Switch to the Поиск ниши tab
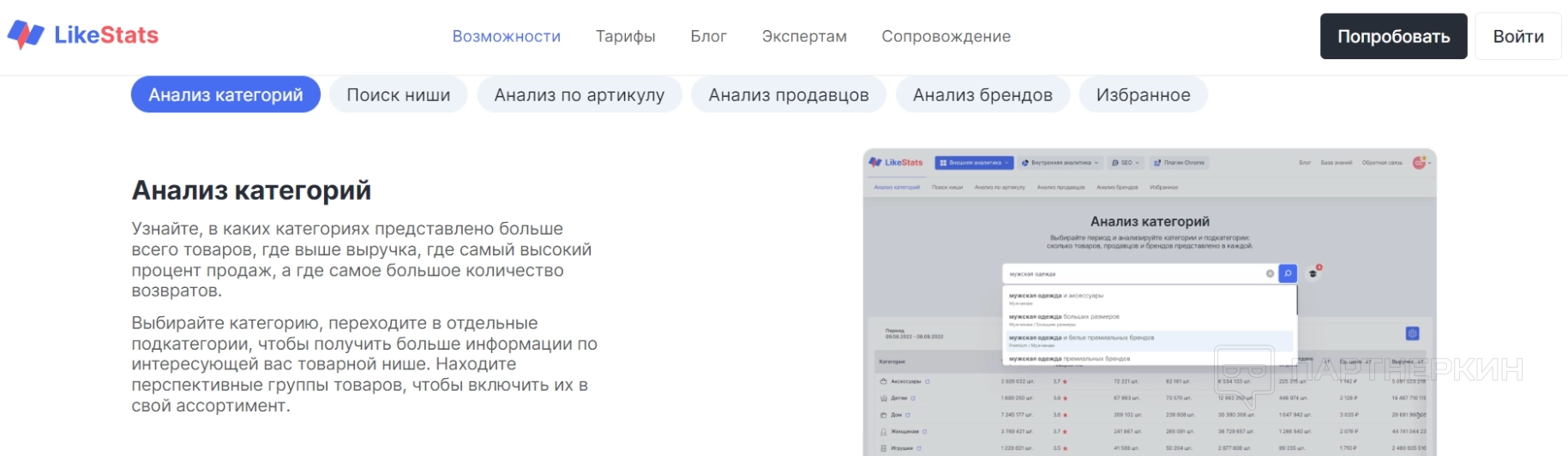 (398, 95)
